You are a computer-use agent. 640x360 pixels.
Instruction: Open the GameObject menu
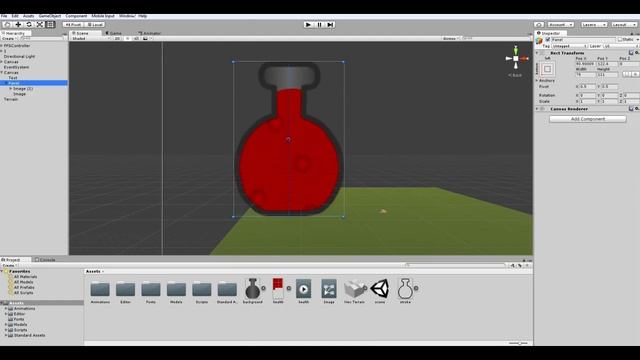click(50, 16)
